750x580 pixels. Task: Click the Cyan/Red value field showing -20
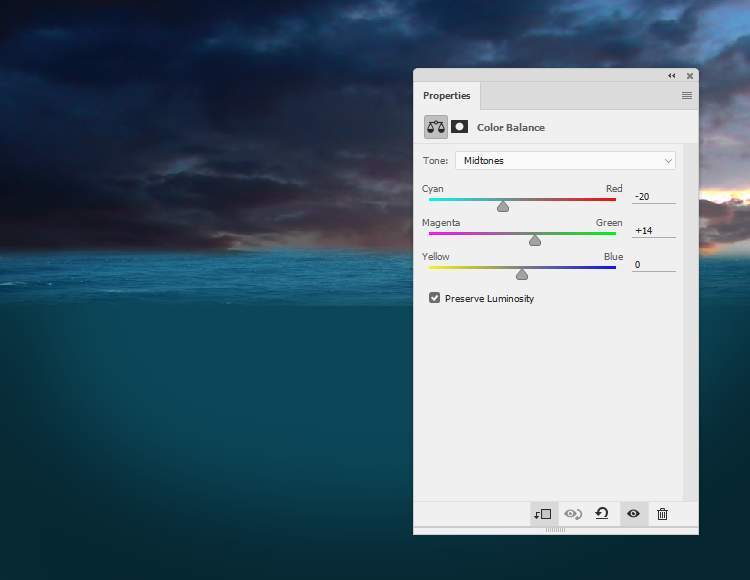coord(653,197)
